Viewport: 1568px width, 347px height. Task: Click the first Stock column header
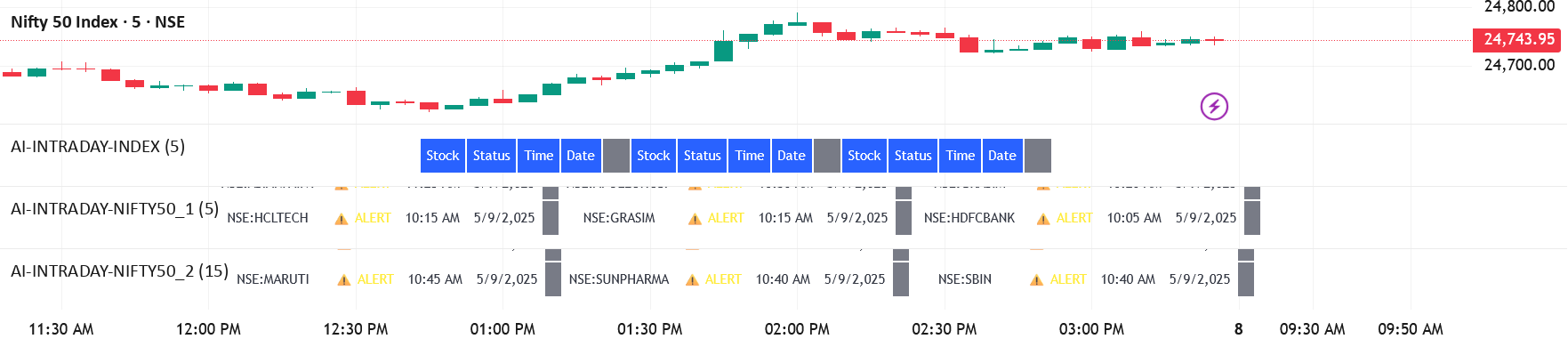coord(443,156)
